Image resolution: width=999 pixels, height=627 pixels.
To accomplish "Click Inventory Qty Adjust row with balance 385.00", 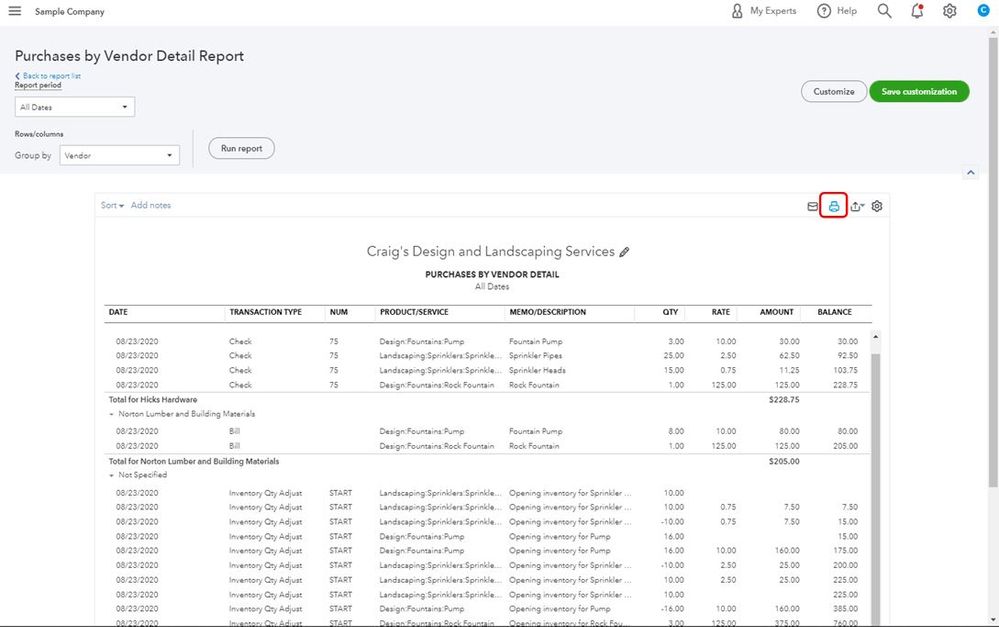I will coord(487,609).
